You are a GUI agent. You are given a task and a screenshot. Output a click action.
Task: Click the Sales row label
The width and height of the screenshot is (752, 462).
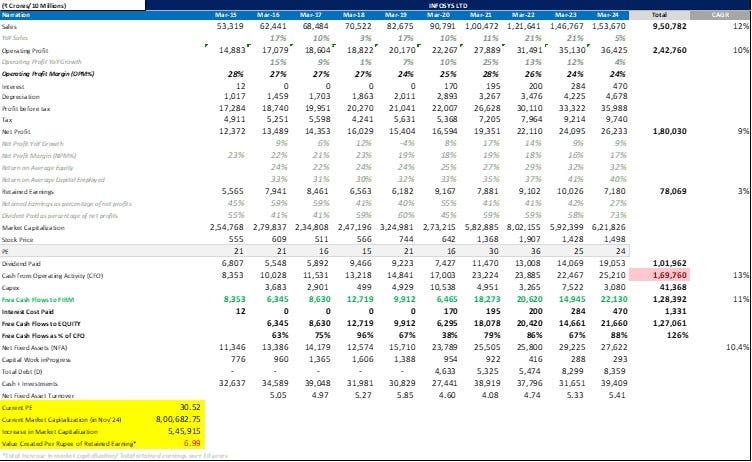pyautogui.click(x=9, y=27)
